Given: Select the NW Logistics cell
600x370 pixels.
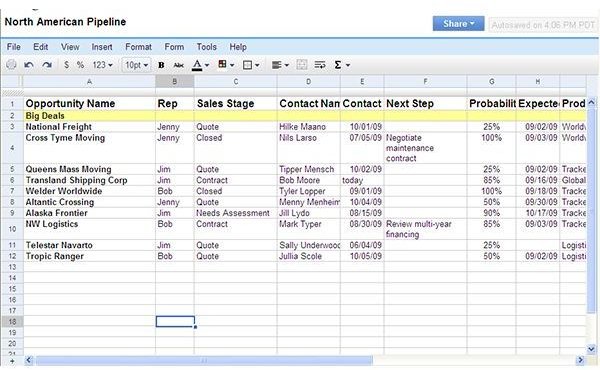Looking at the screenshot, I should (x=89, y=229).
